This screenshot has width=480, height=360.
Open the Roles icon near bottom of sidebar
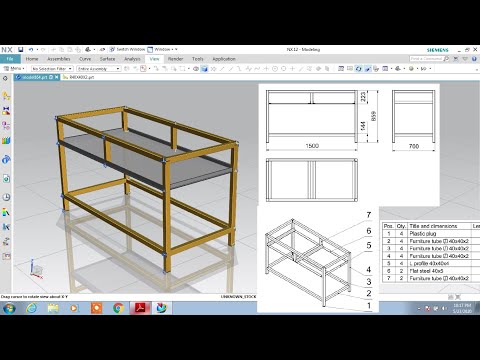click(6, 242)
